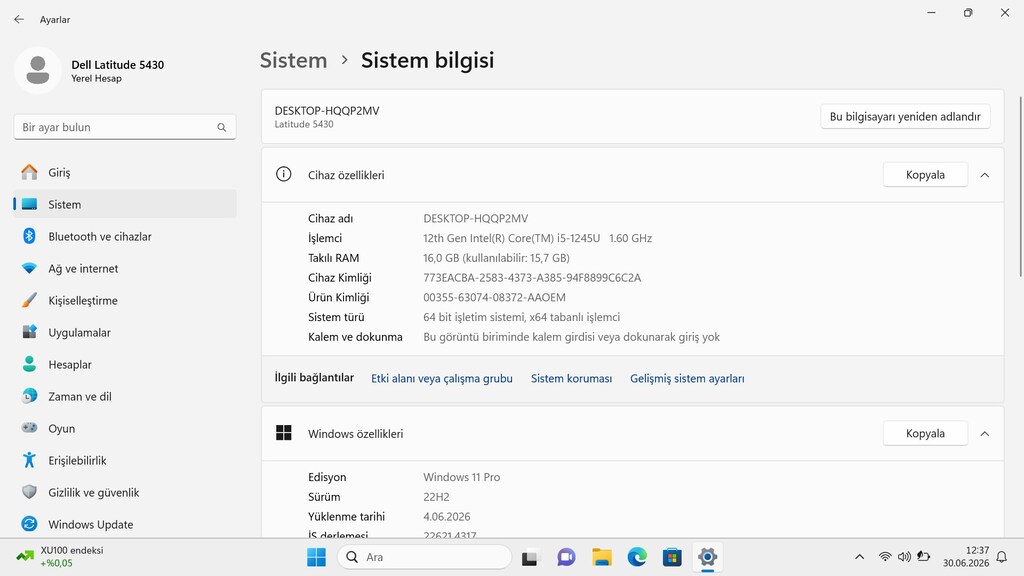This screenshot has height=576, width=1024.
Task: Click the page vertical scrollbar
Action: [1020, 187]
